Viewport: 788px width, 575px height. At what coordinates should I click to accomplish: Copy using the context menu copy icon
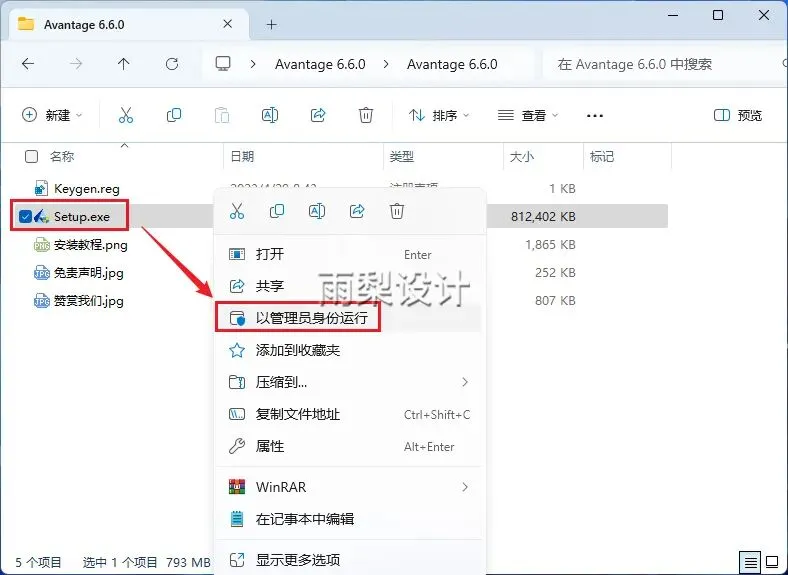coord(277,211)
